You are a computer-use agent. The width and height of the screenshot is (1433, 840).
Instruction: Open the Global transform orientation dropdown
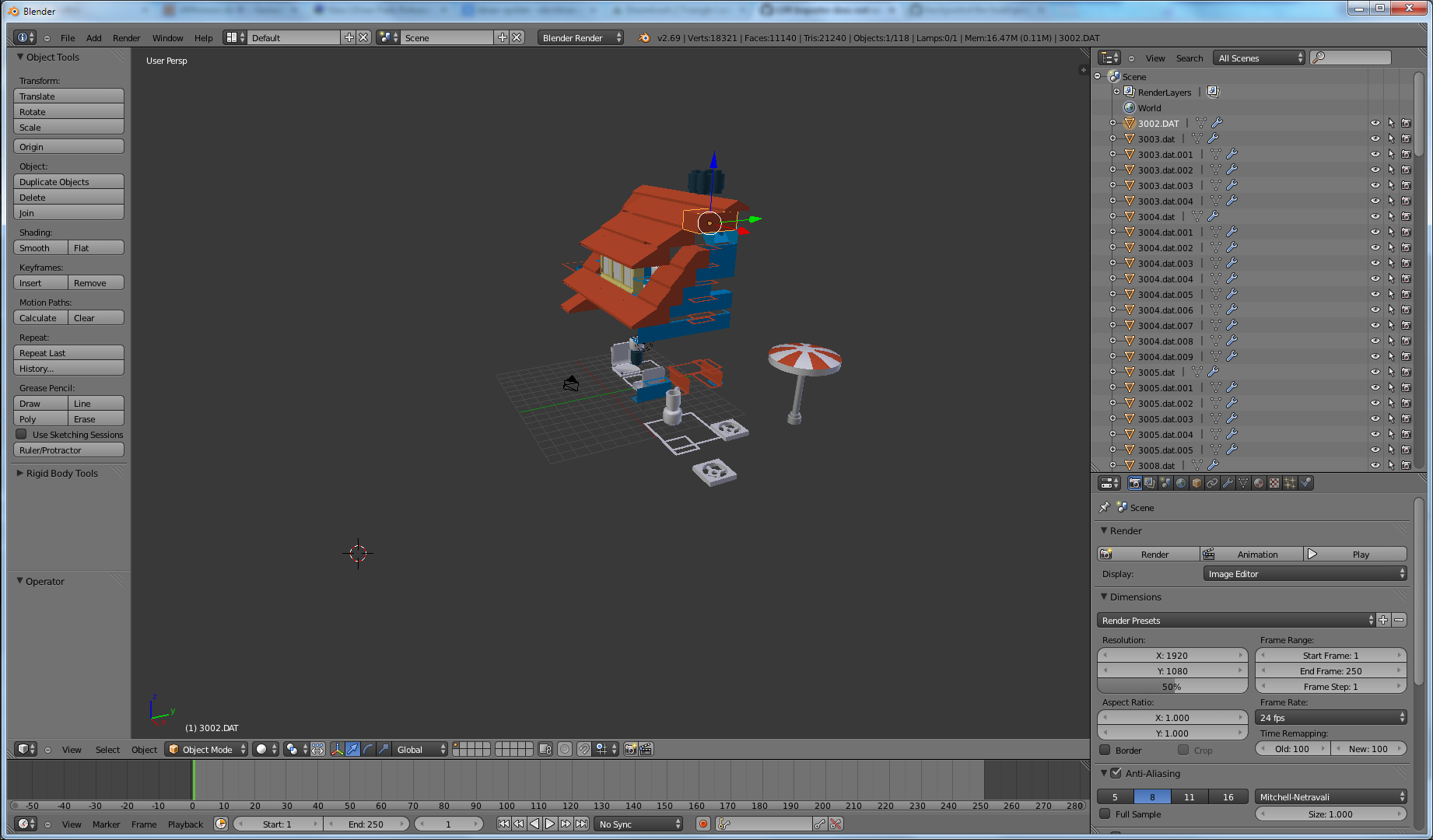coord(420,749)
